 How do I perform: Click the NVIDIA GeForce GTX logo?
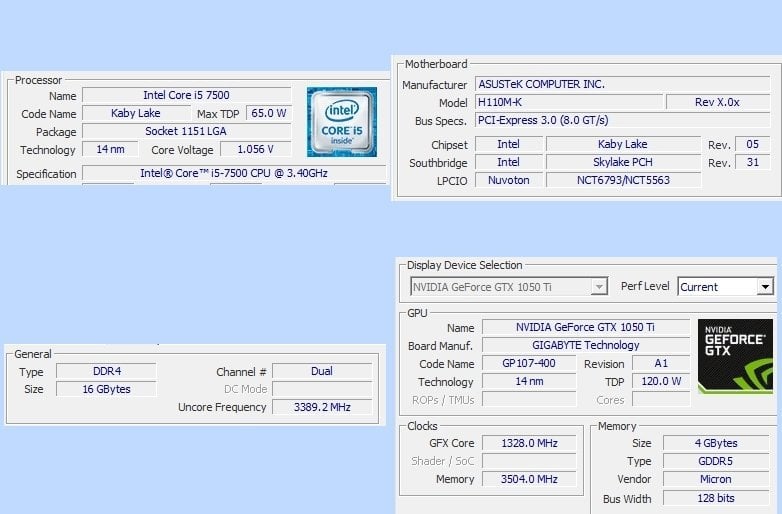[x=735, y=356]
